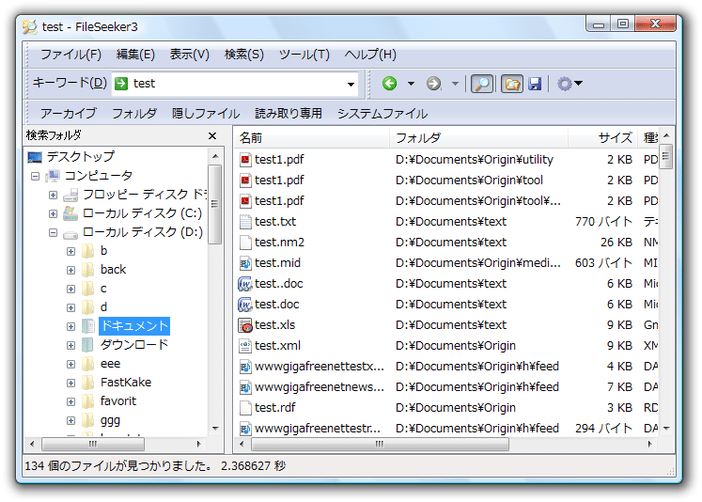The width and height of the screenshot is (702, 502).
Task: Expand the back folder node
Action: point(71,270)
